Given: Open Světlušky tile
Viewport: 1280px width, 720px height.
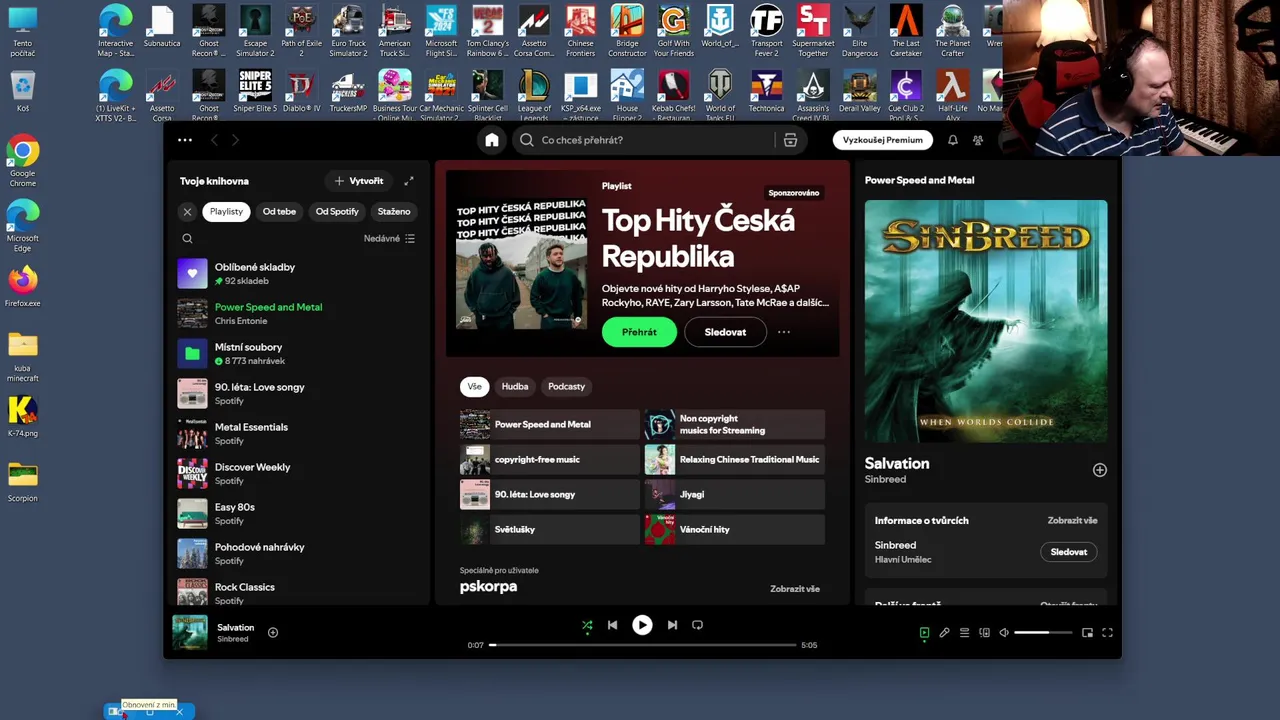Looking at the screenshot, I should (x=549, y=530).
